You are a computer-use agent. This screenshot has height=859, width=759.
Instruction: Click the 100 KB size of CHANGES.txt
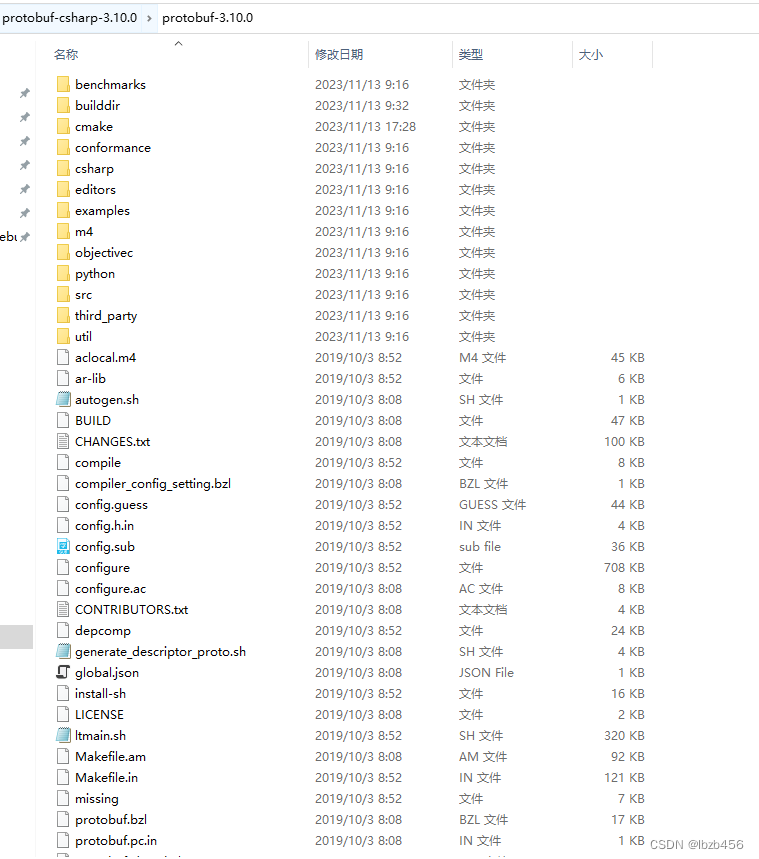[624, 442]
